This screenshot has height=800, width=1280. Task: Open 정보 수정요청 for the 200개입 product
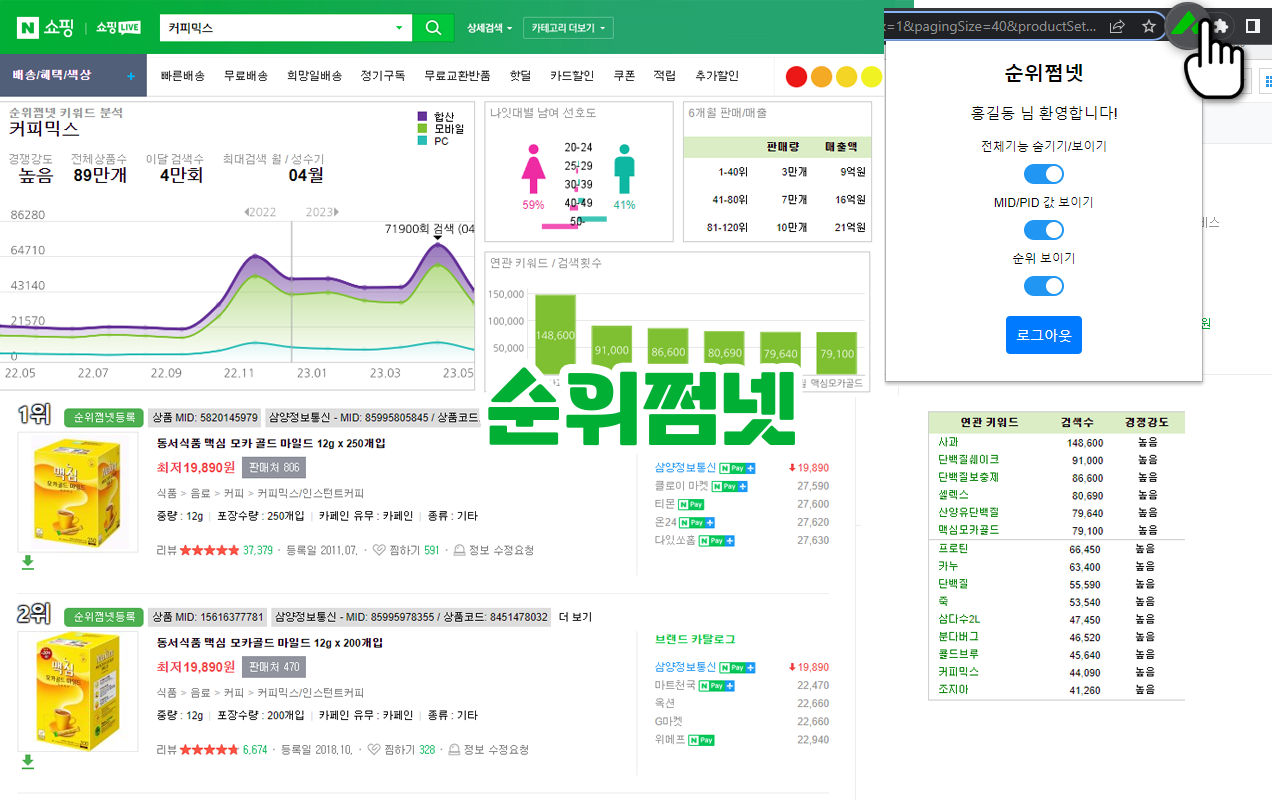[x=488, y=749]
